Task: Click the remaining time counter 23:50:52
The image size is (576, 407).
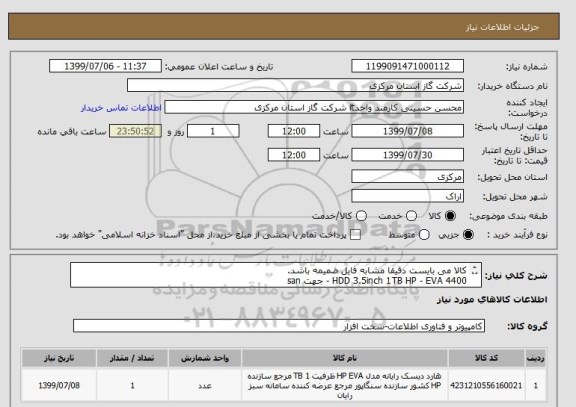Action: 135,131
